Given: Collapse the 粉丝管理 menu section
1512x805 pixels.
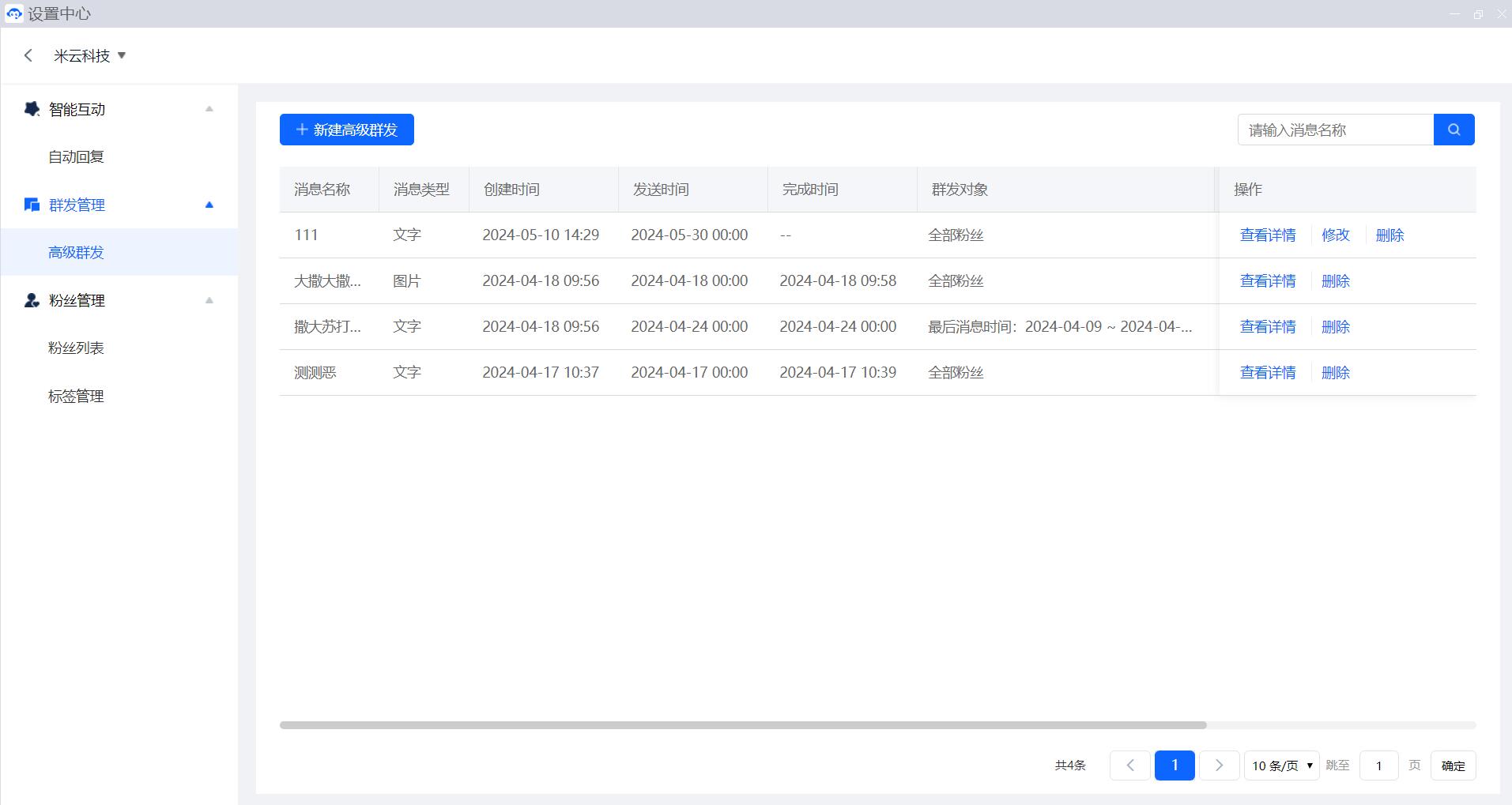Looking at the screenshot, I should [209, 300].
